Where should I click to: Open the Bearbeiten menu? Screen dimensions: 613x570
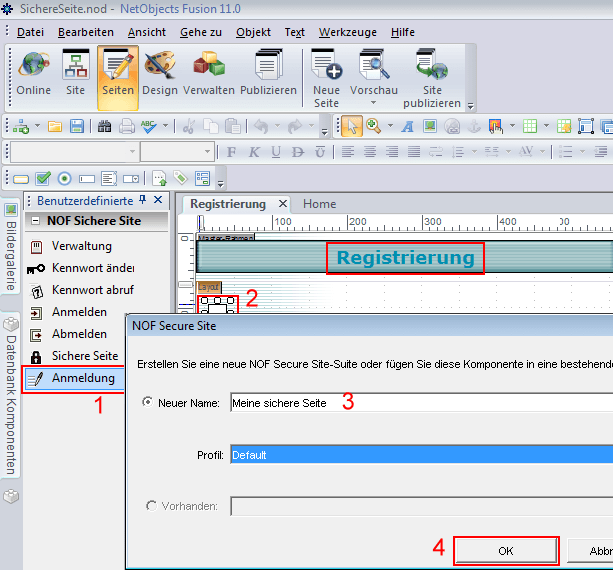(86, 32)
